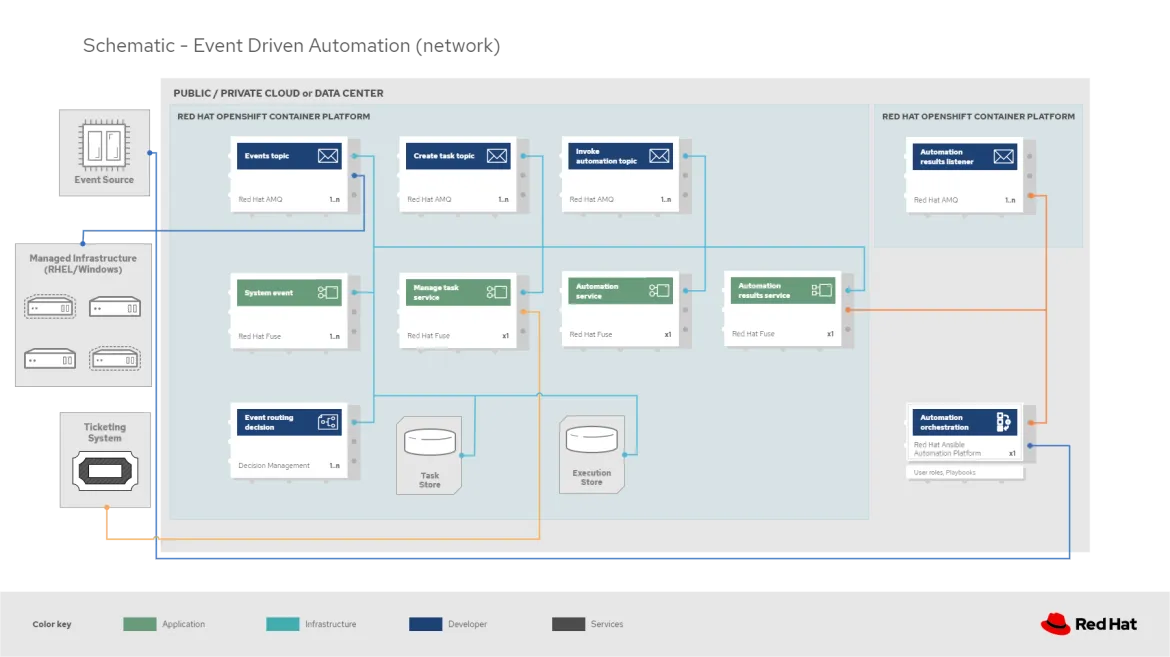The height and width of the screenshot is (657, 1170).
Task: Click the blue connector dot on Automation orchestration
Action: pos(1030,446)
